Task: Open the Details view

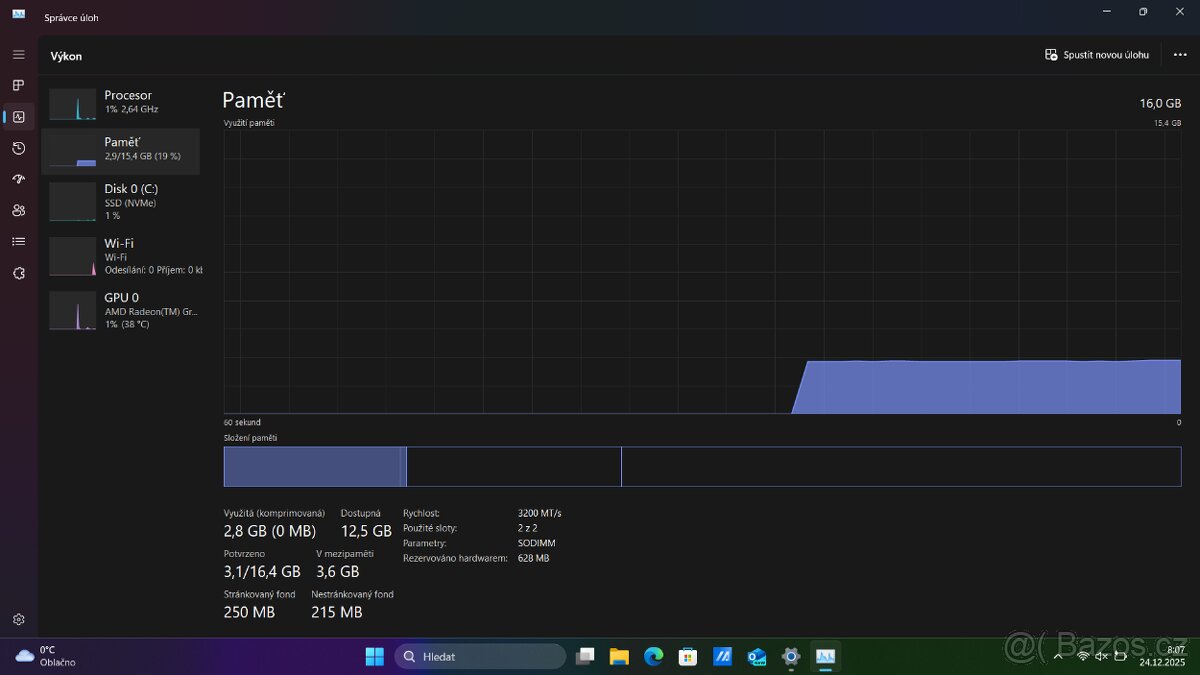Action: click(18, 241)
